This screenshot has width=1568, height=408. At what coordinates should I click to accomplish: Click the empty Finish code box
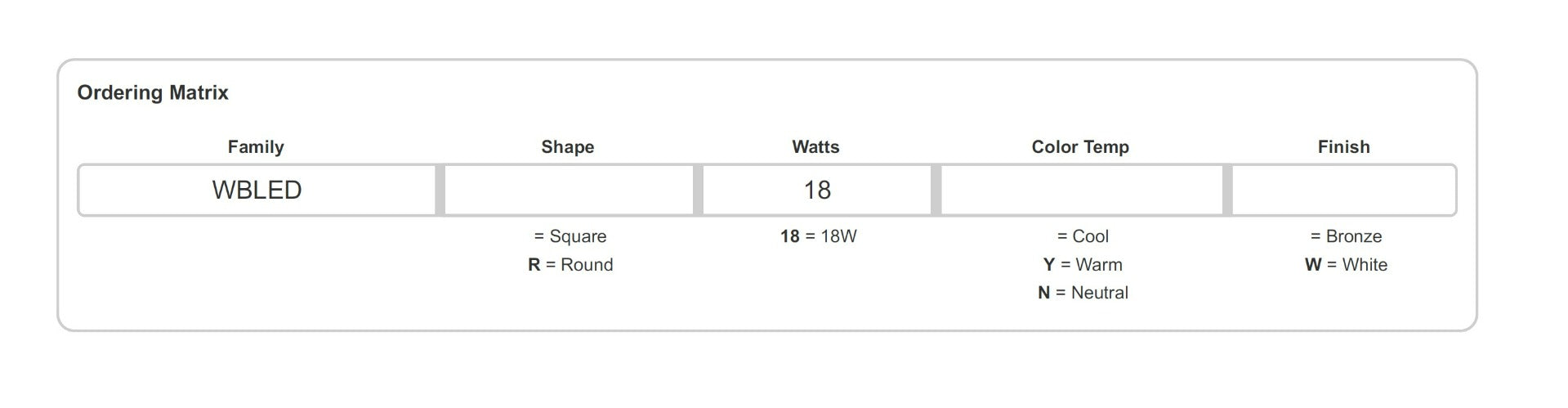pyautogui.click(x=1343, y=190)
